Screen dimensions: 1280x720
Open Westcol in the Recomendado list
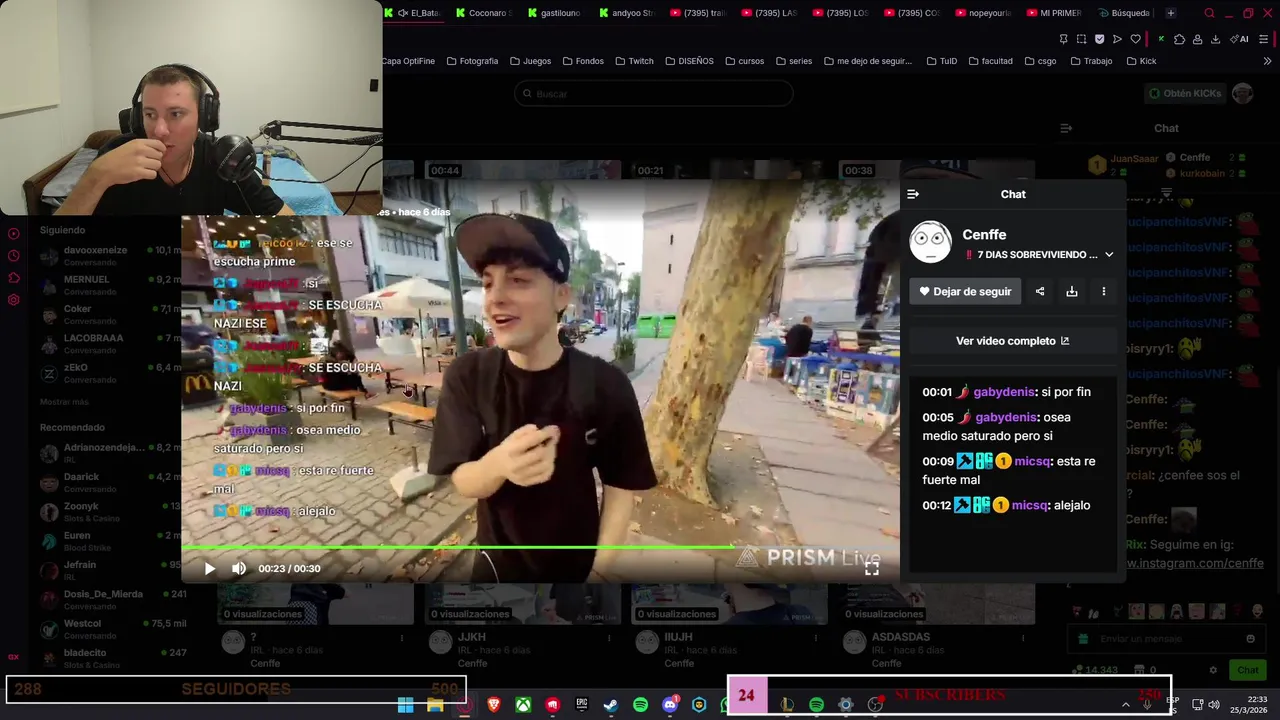click(x=110, y=629)
